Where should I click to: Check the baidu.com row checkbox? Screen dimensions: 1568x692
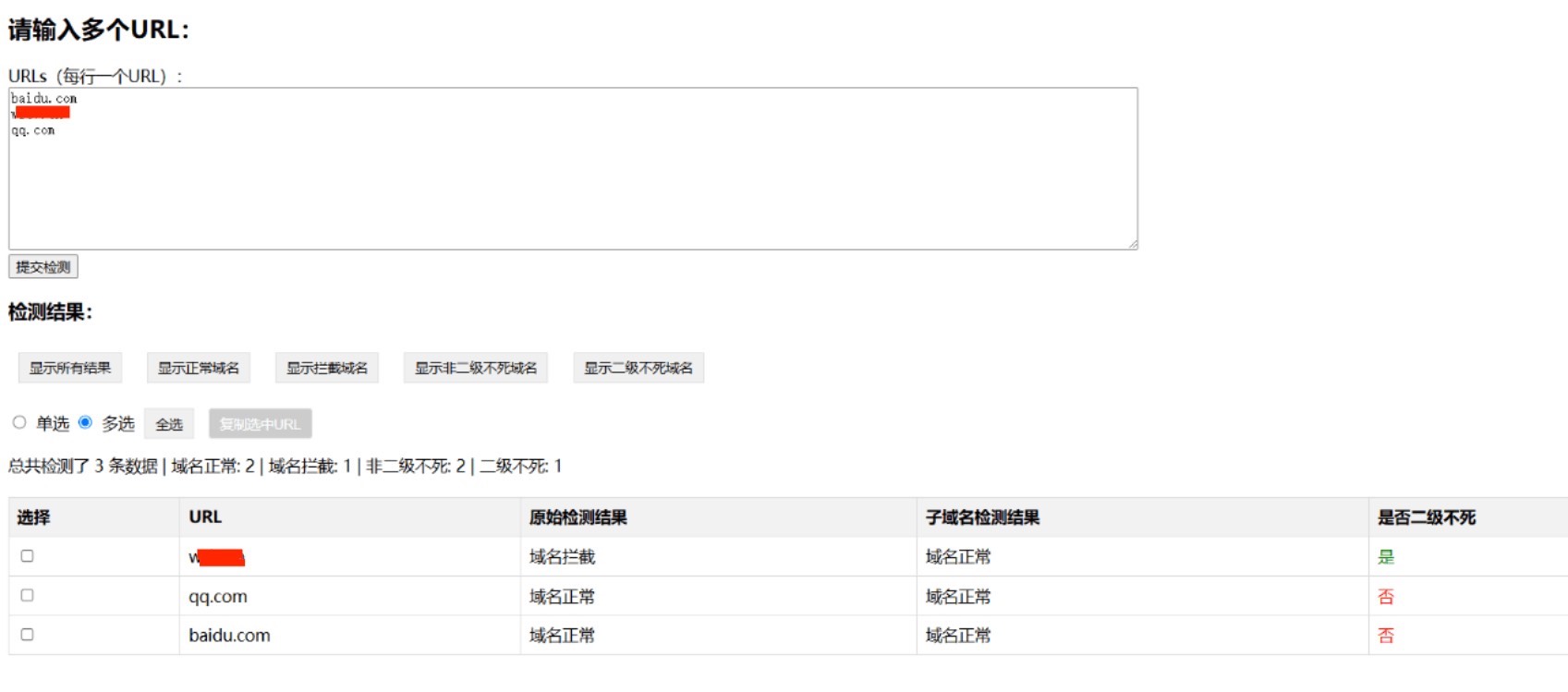(28, 635)
